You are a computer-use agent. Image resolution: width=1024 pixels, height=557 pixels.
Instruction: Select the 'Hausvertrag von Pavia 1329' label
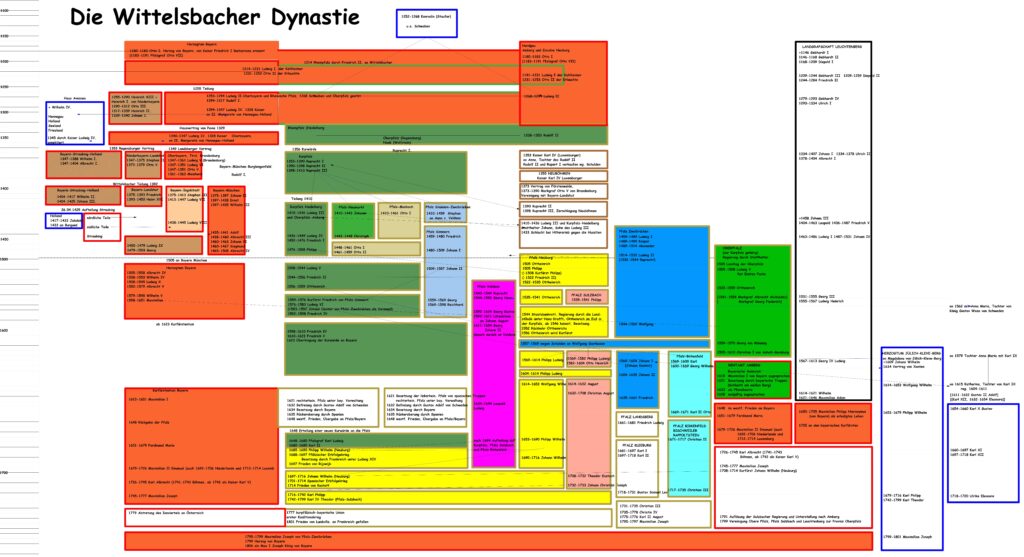pos(202,128)
